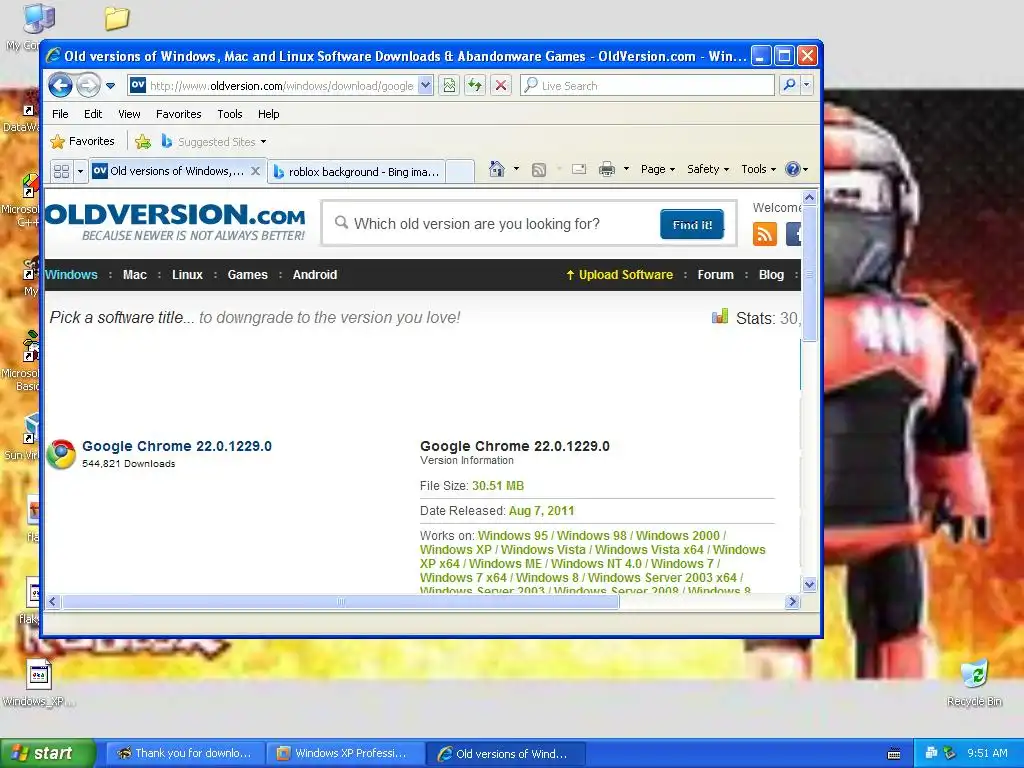1024x768 pixels.
Task: Open a new blank tab
Action: click(460, 172)
